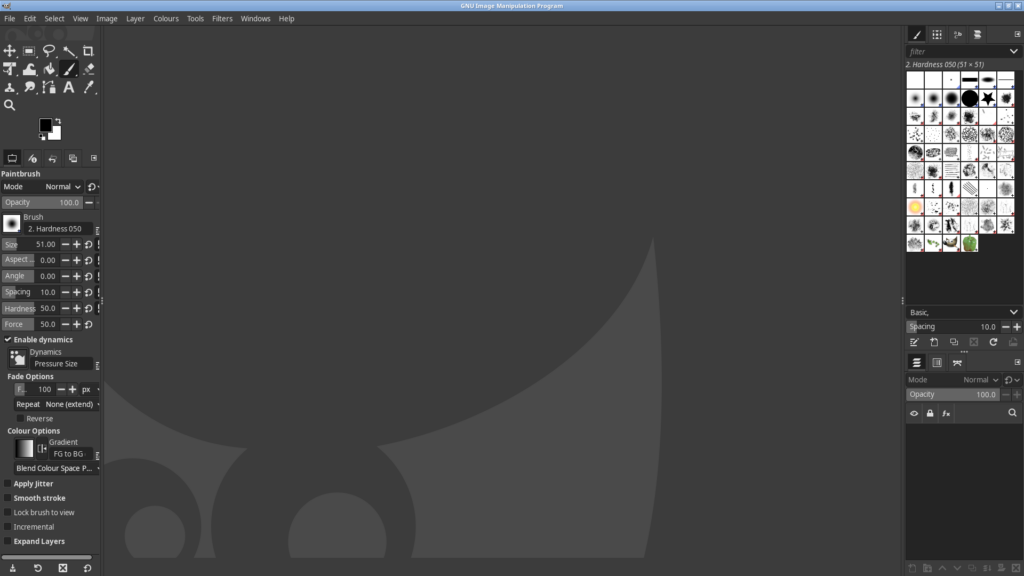Increase the brush Size value
Screen dimensions: 1024x576
76,244
